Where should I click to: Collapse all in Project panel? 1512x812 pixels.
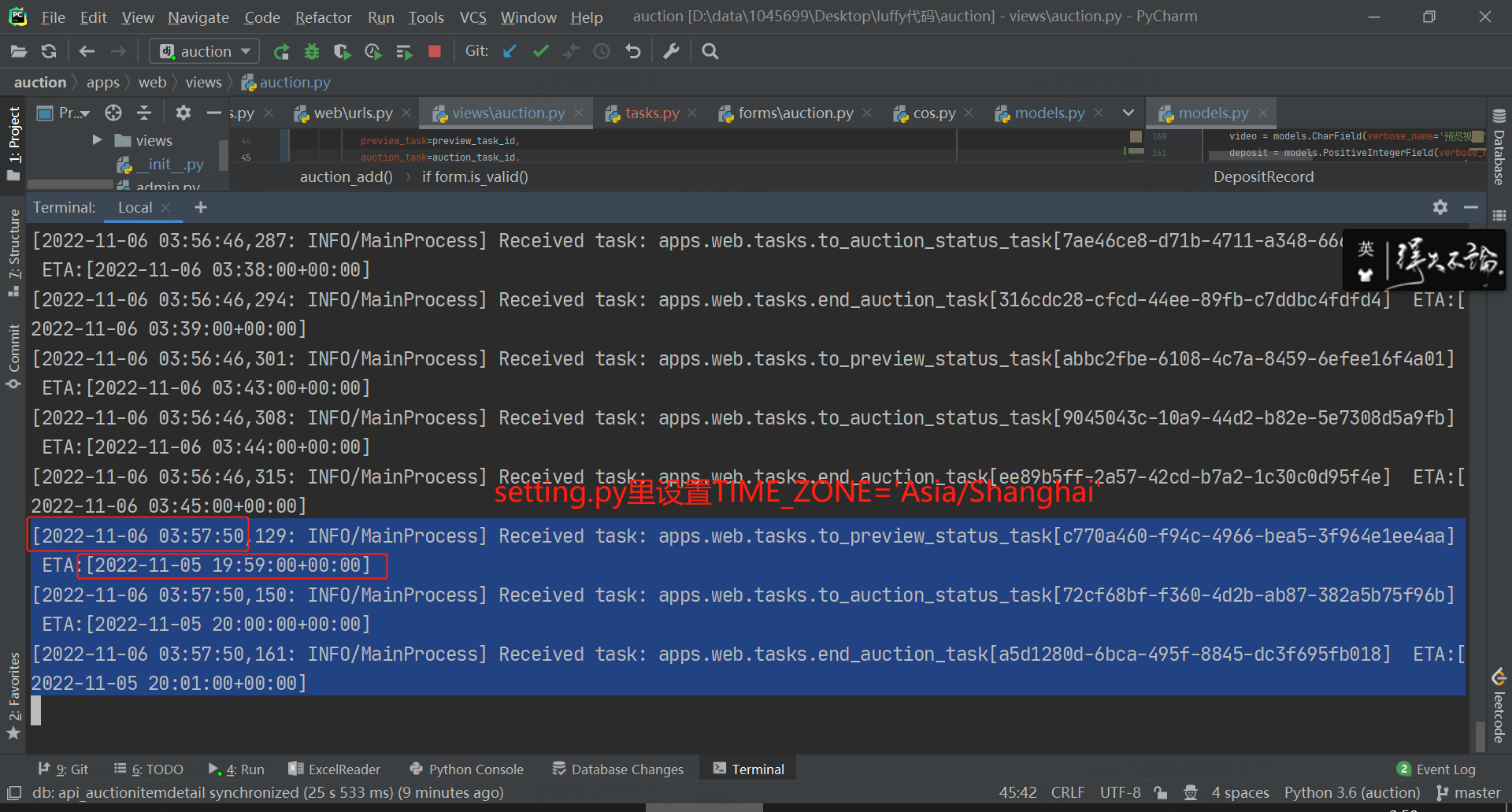[144, 113]
